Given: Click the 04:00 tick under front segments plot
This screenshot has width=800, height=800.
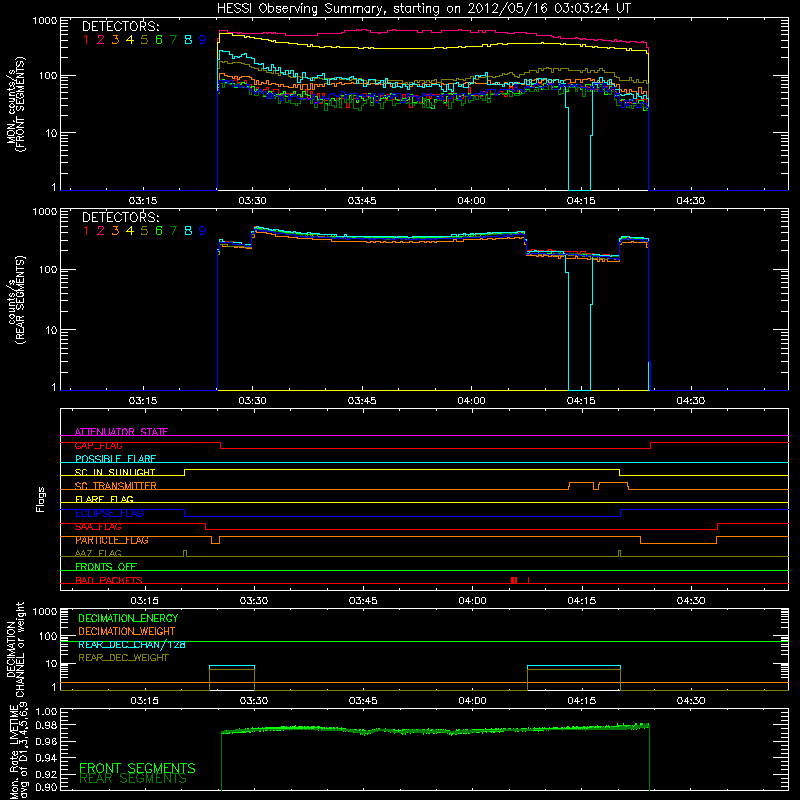Looking at the screenshot, I should (x=471, y=201).
